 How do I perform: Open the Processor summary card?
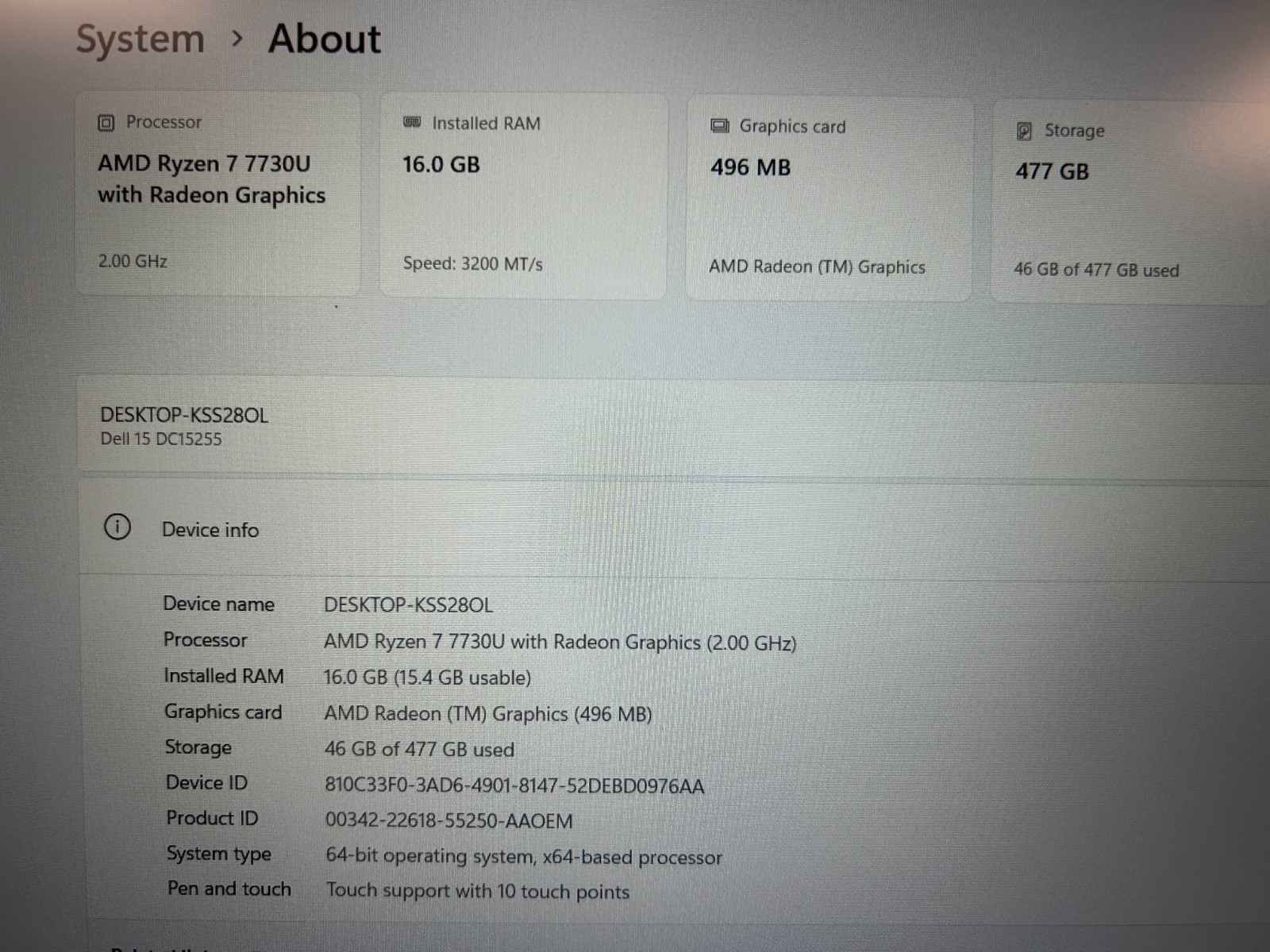(x=217, y=193)
